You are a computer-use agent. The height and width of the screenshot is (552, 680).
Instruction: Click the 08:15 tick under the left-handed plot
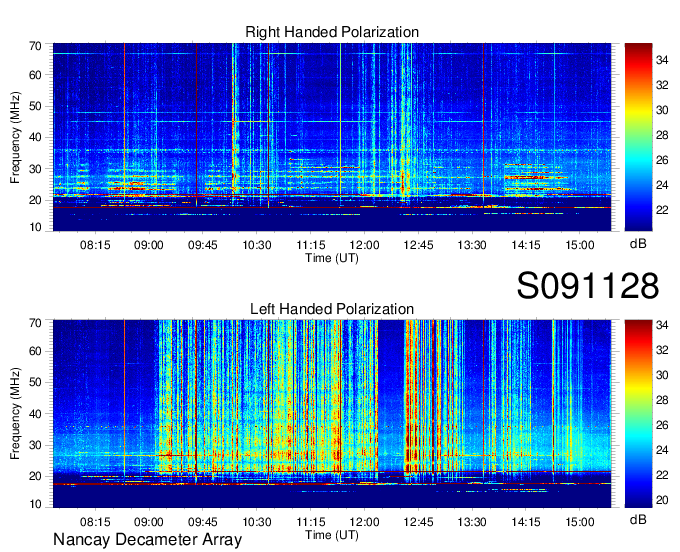click(x=95, y=522)
